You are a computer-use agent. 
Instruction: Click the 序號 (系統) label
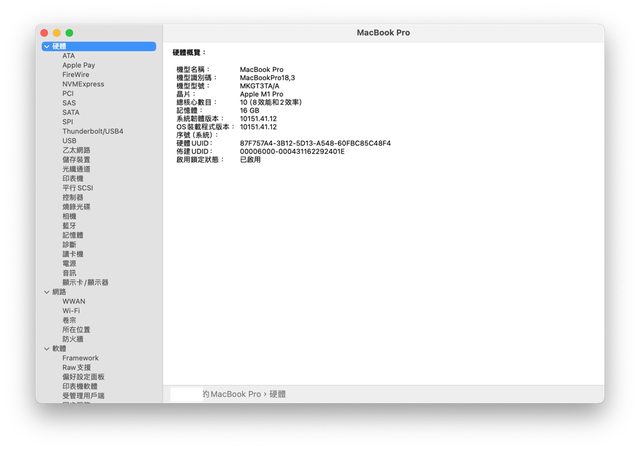coord(197,135)
